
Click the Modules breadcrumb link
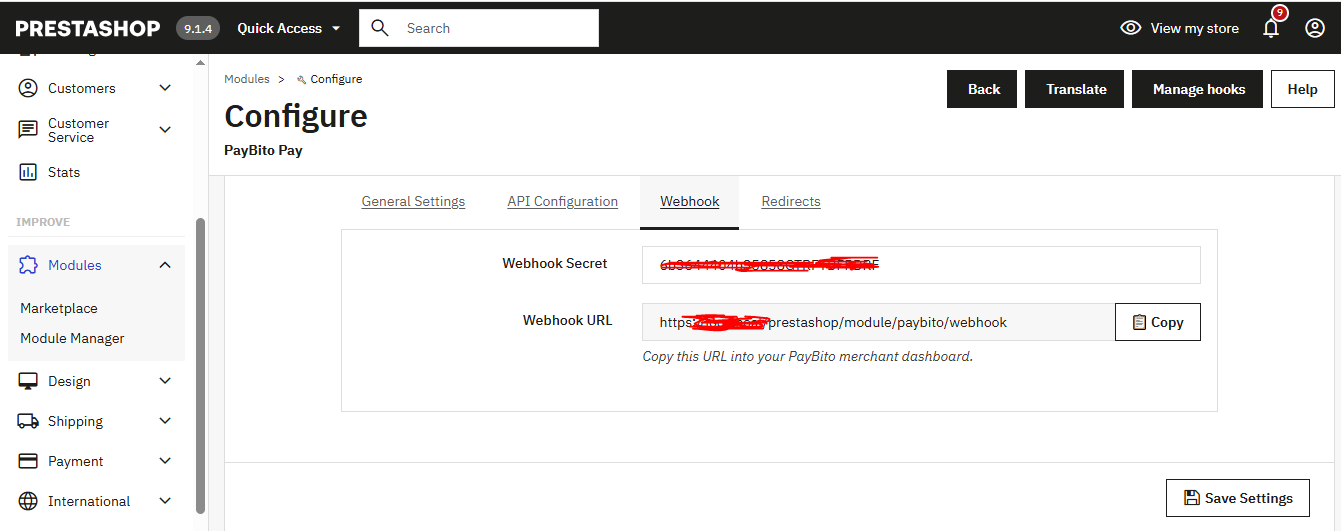tap(247, 79)
